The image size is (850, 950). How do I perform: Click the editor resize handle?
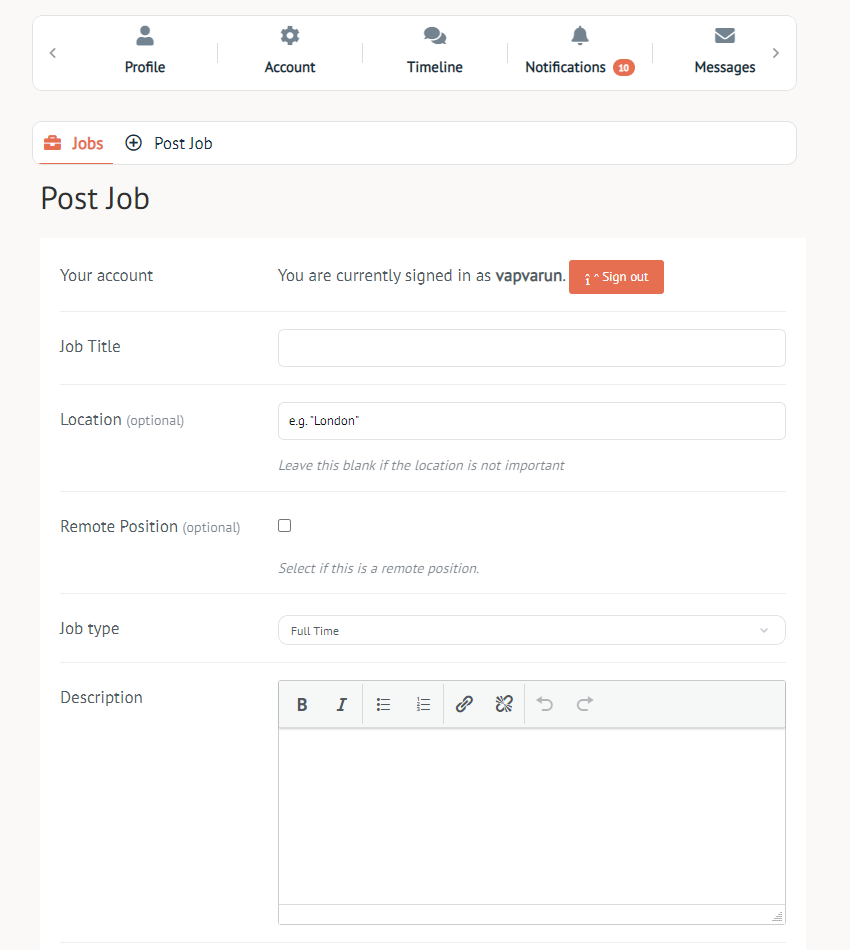777,916
